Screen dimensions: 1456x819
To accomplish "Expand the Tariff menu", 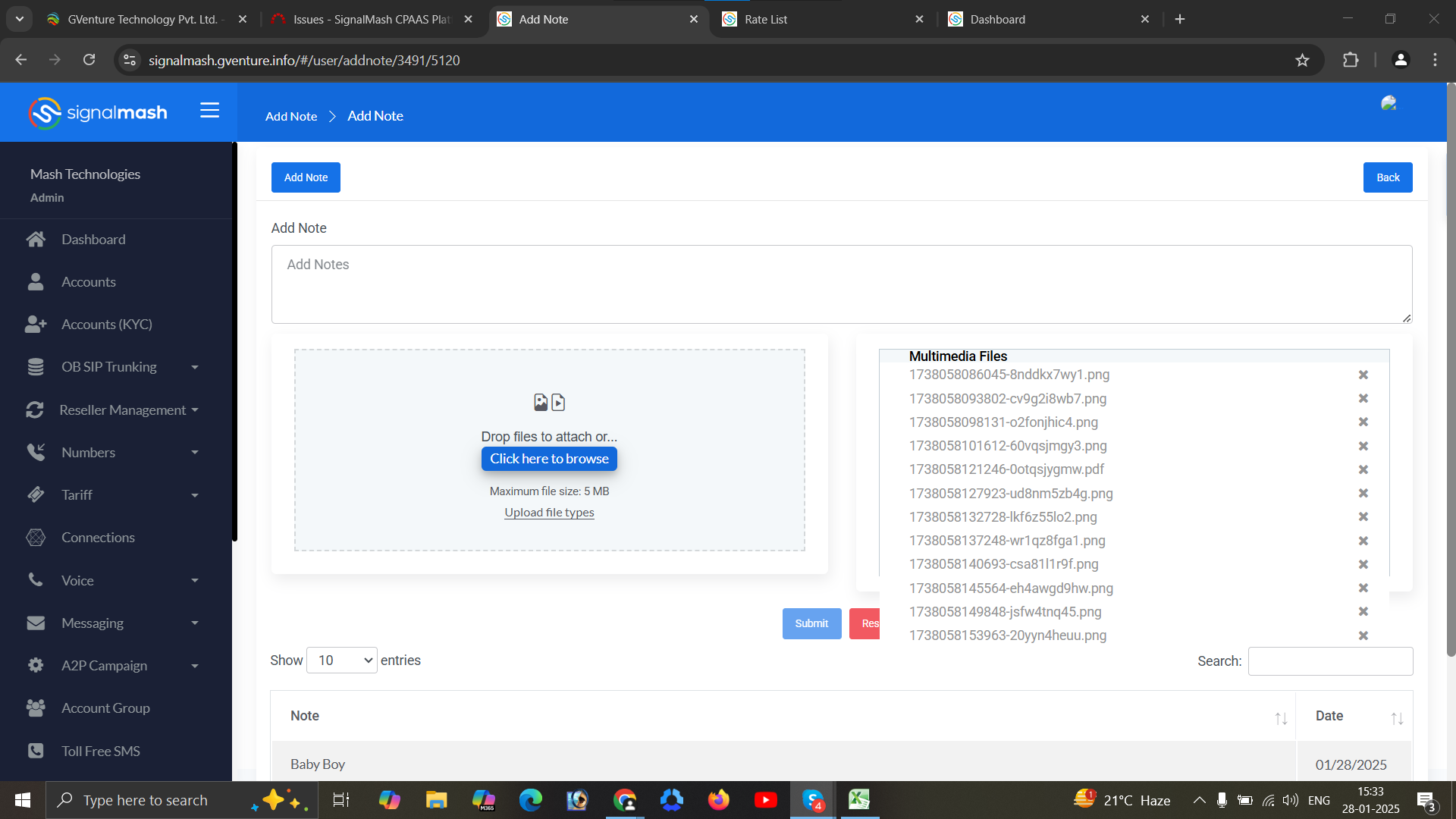I will tap(114, 495).
